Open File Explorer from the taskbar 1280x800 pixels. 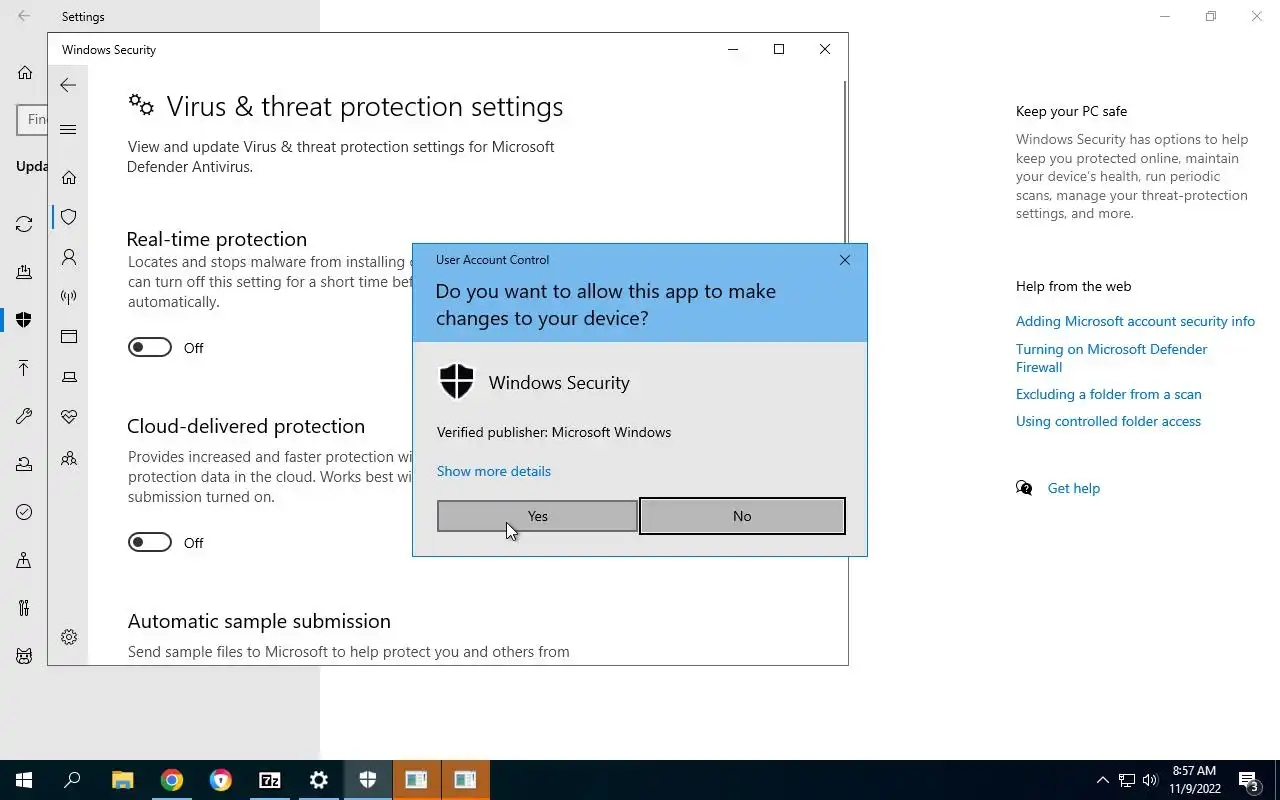[x=122, y=780]
